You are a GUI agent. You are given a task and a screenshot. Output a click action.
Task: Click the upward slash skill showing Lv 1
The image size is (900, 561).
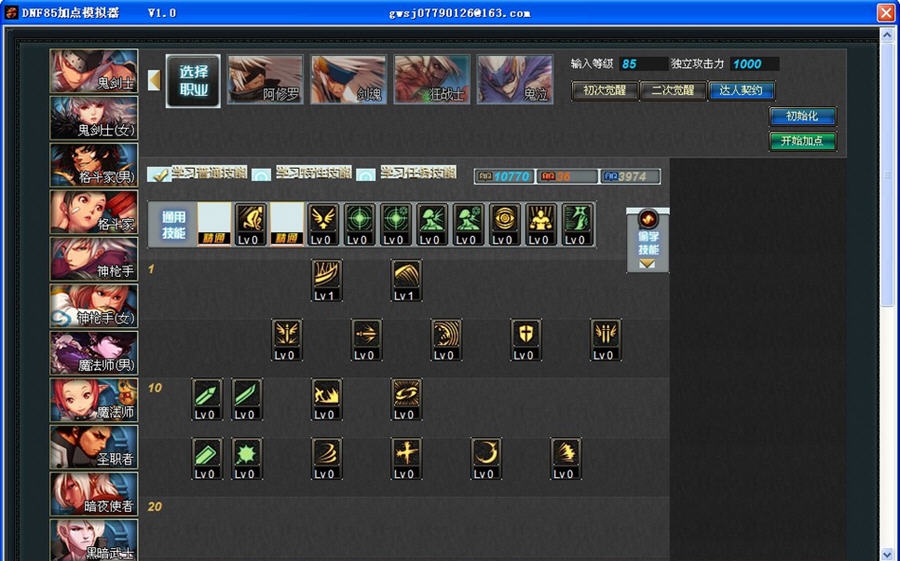pyautogui.click(x=327, y=280)
